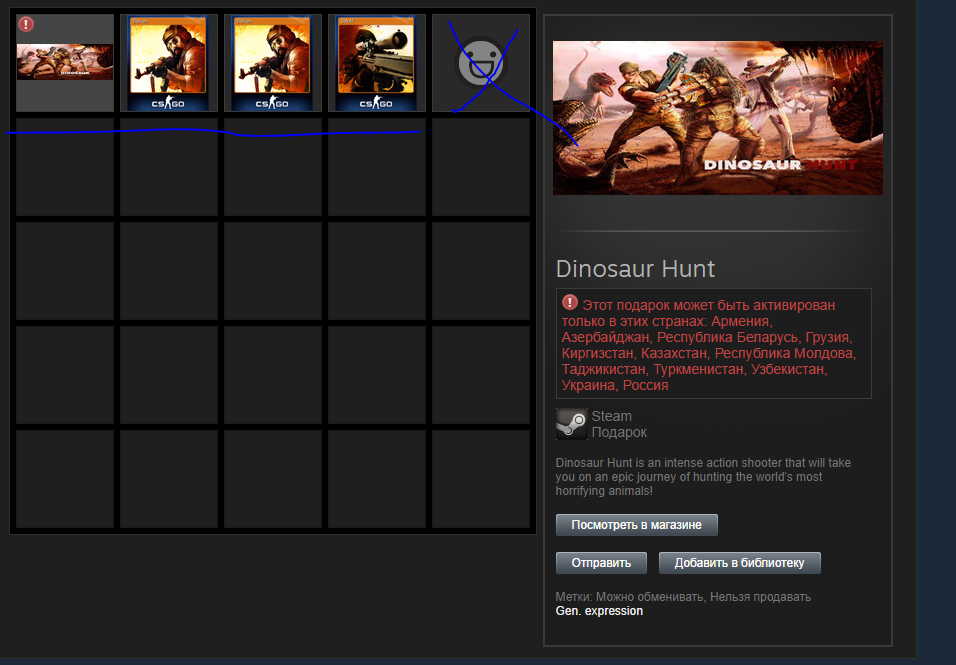Click the Steam label text
This screenshot has height=665, width=956.
pyautogui.click(x=612, y=416)
